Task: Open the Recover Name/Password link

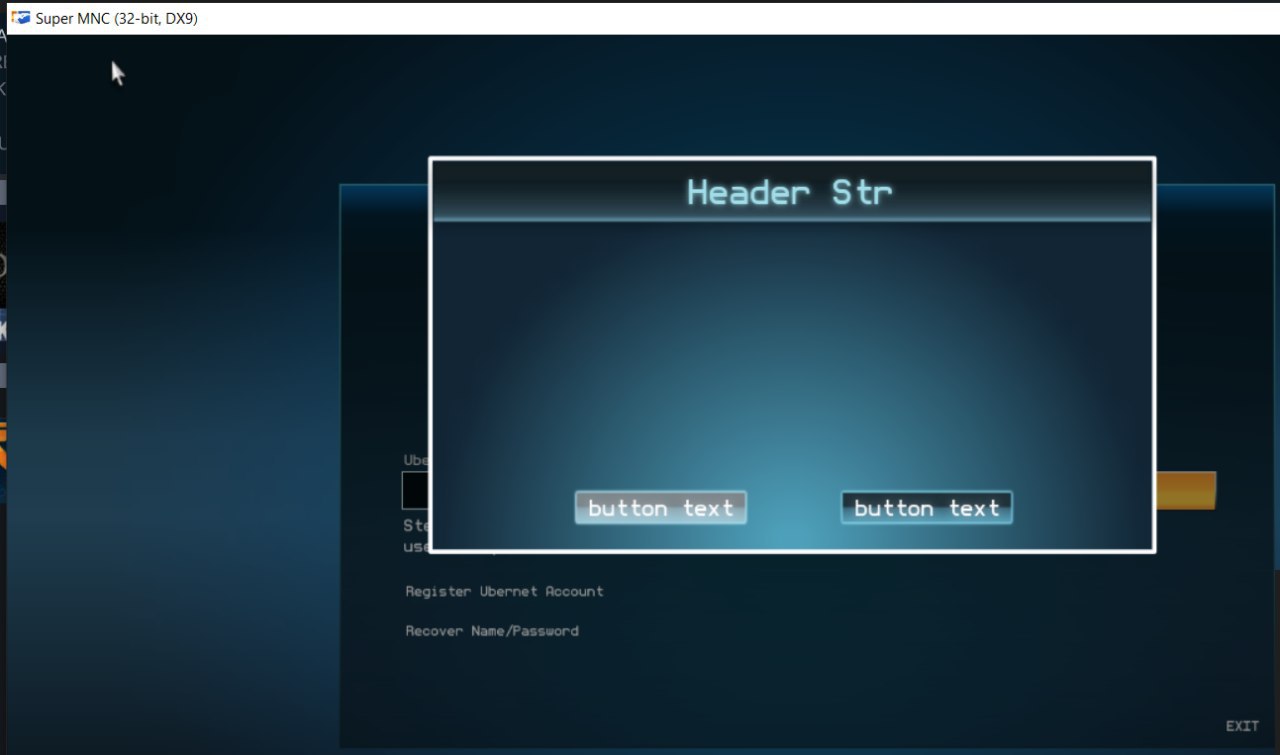Action: click(492, 631)
